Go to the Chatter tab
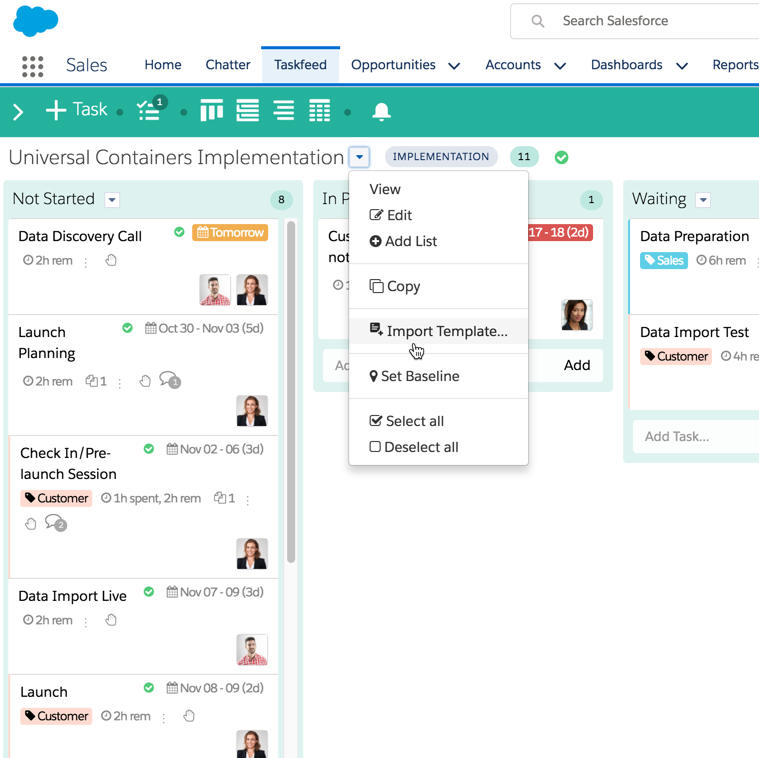759x758 pixels. pyautogui.click(x=228, y=65)
